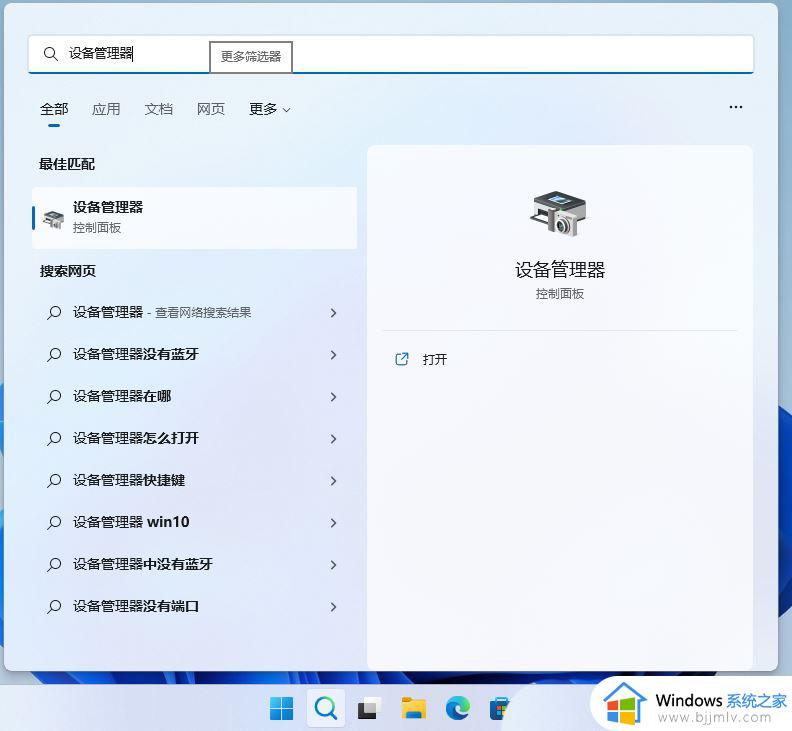Expand chevron for 设备管理器快捷键 row

coord(333,481)
